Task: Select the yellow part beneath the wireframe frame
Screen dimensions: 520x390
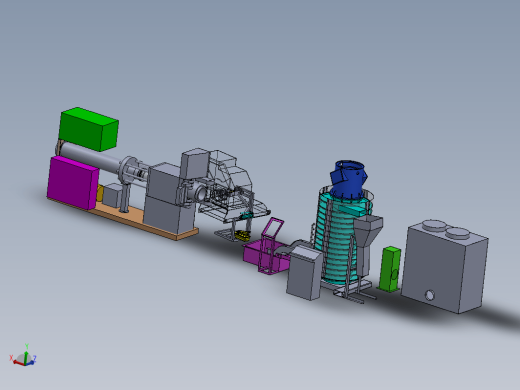Action: [242, 235]
